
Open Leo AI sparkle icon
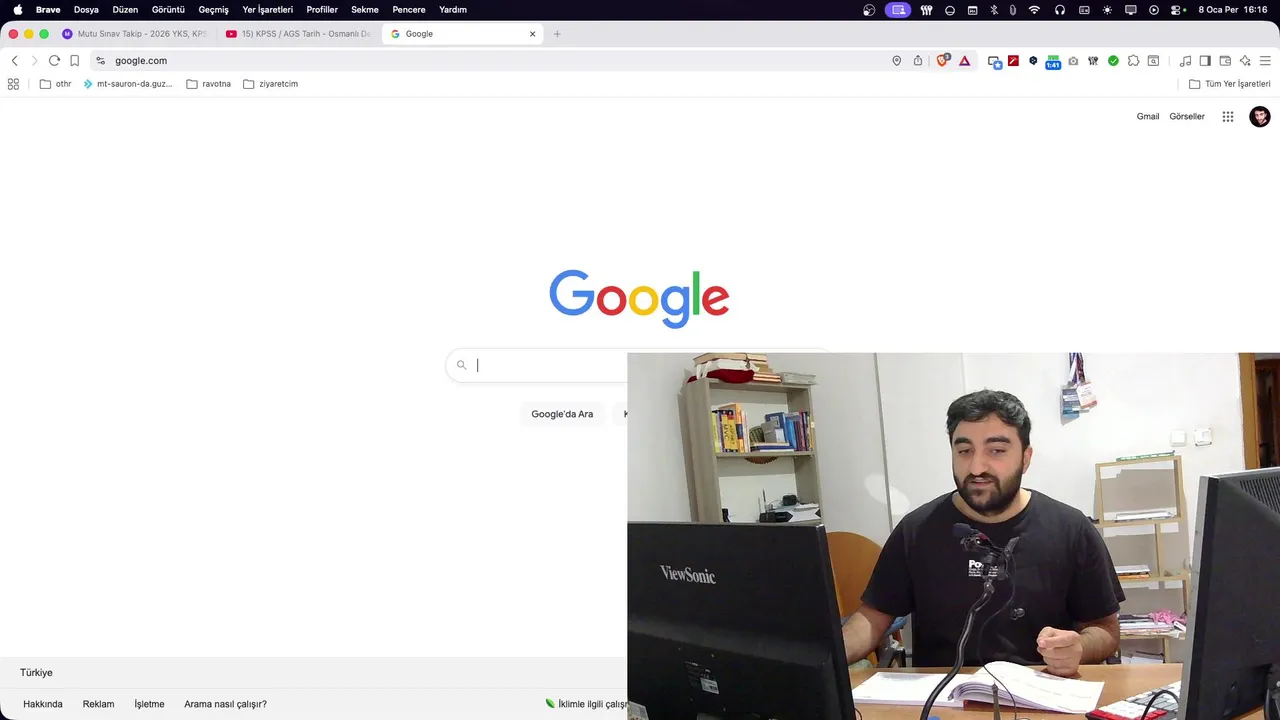(x=1245, y=61)
